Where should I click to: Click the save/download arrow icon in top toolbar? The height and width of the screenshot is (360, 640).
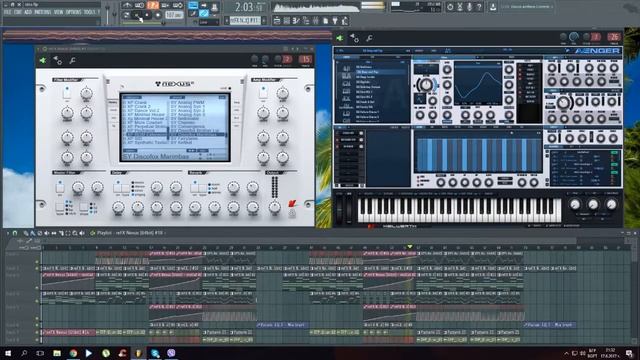493,7
